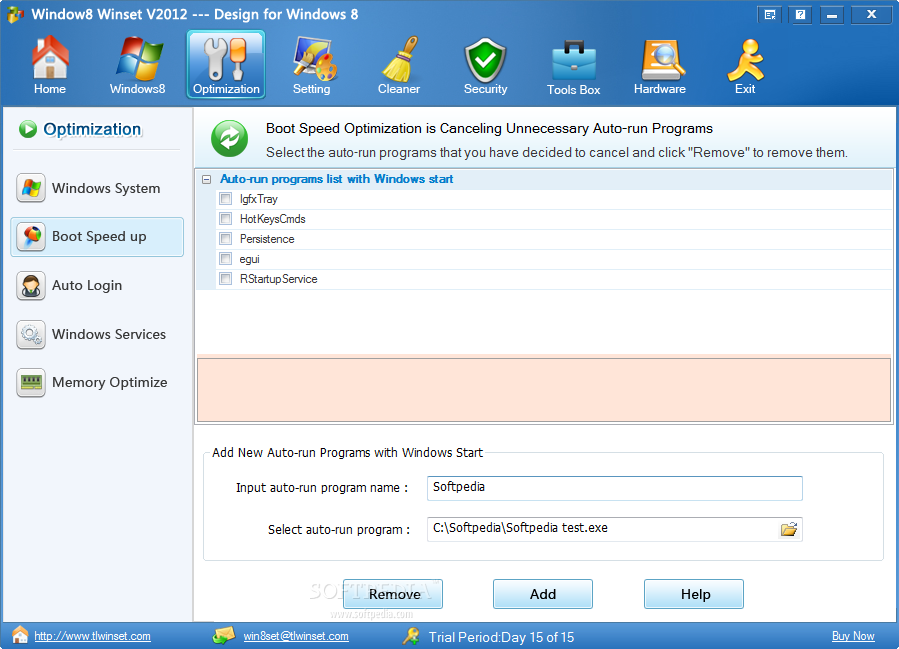
Task: Click the auto-run program name input field
Action: 615,488
